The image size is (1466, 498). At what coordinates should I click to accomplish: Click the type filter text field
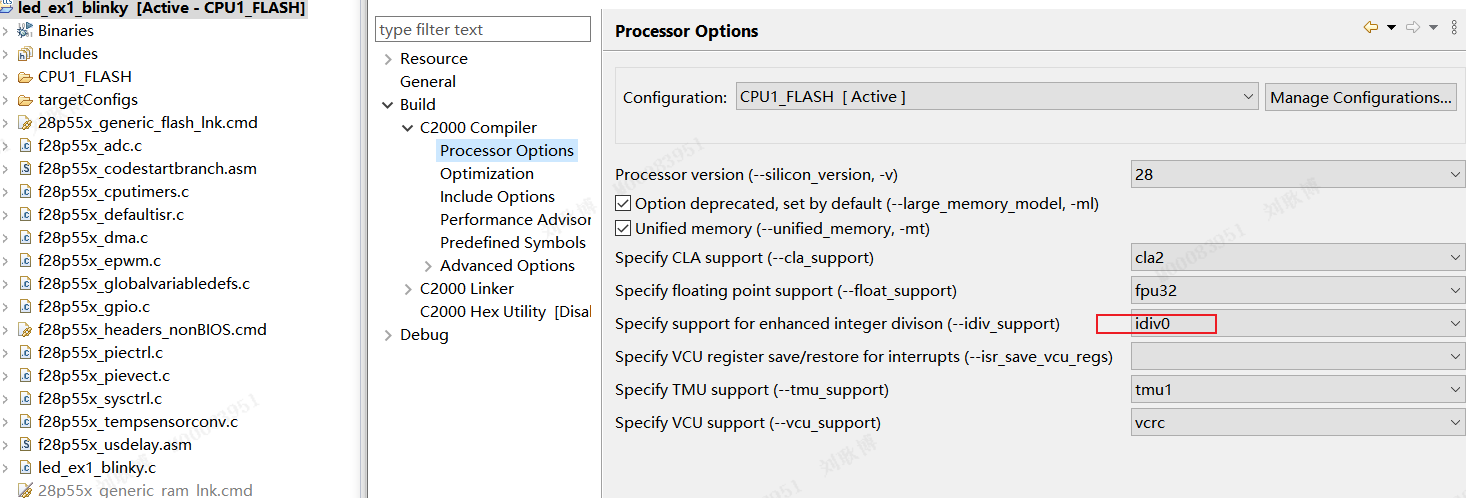click(x=484, y=30)
